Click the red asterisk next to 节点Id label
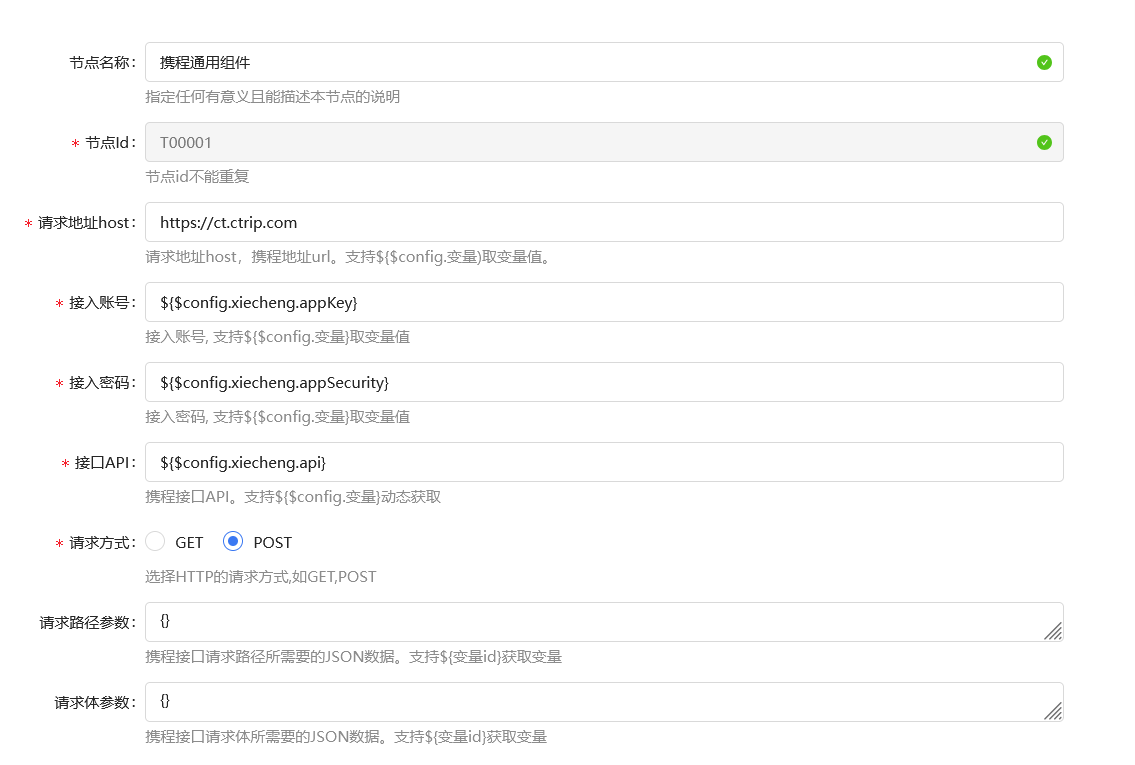The width and height of the screenshot is (1135, 765). (74, 142)
